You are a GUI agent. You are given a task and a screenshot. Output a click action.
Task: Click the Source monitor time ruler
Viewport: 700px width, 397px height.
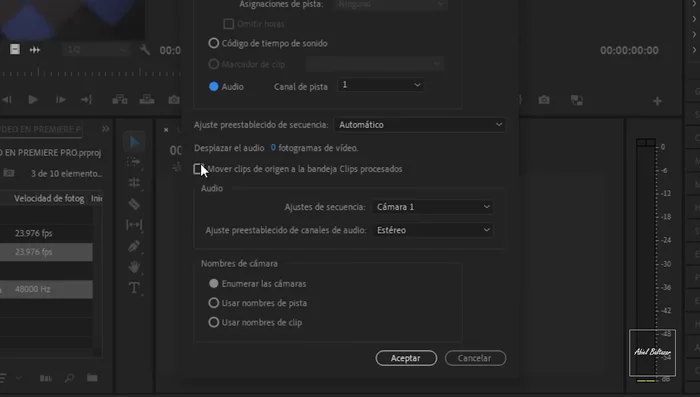91,72
